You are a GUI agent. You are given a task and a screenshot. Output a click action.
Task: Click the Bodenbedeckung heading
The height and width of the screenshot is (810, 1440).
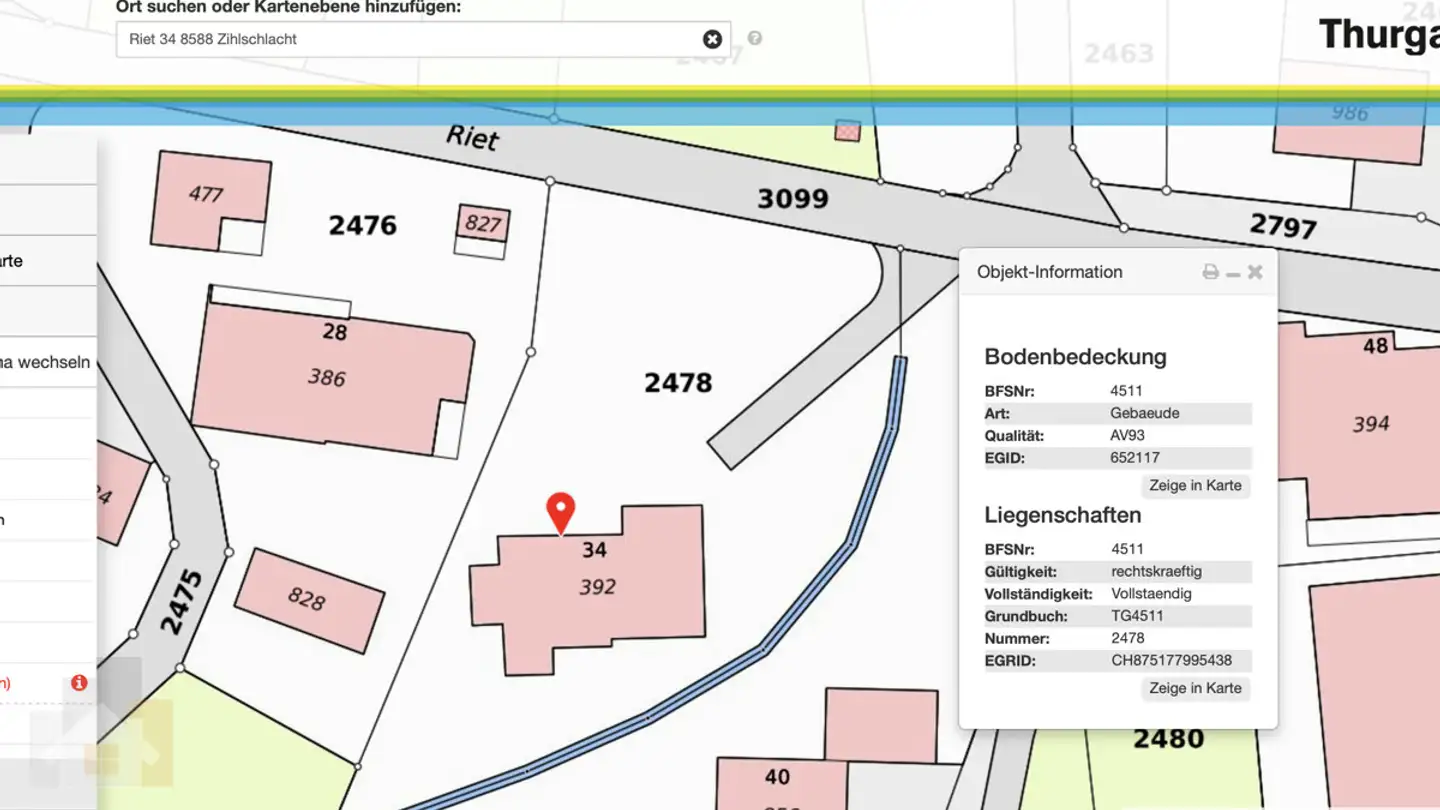pos(1075,357)
